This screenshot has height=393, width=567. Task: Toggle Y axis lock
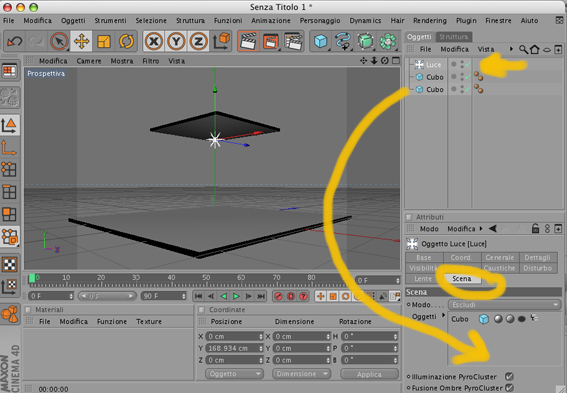176,41
